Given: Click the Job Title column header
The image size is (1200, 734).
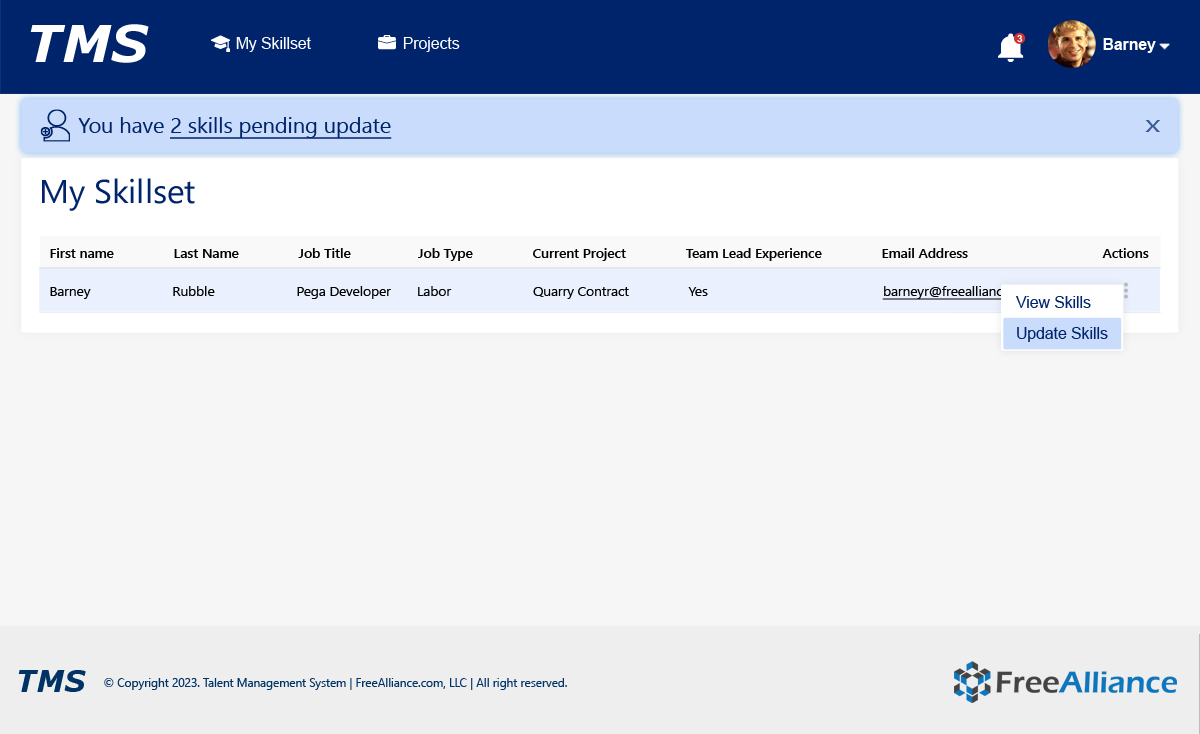Looking at the screenshot, I should tap(324, 253).
